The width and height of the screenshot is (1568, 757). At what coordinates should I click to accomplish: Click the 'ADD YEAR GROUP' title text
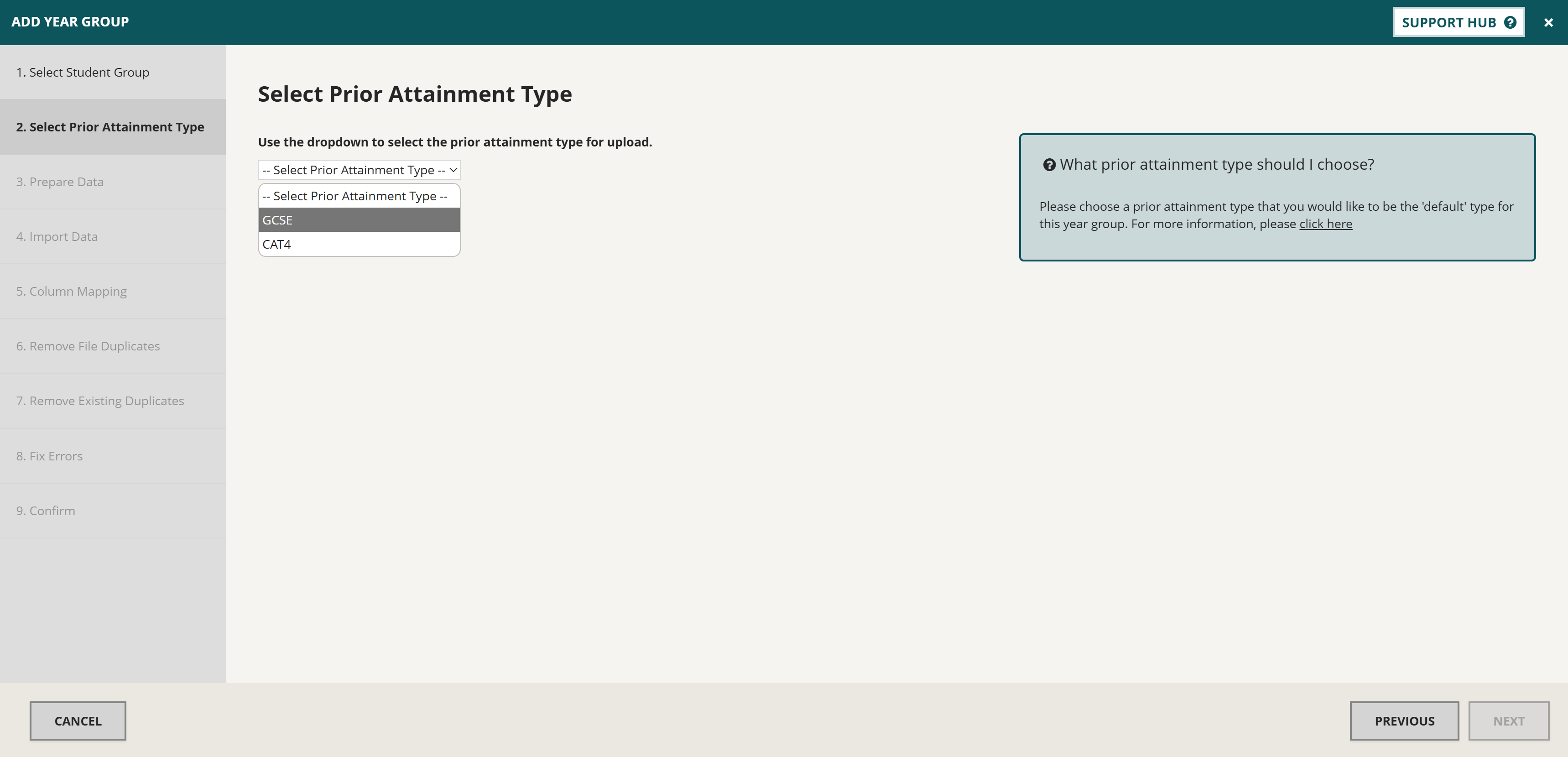coord(70,22)
